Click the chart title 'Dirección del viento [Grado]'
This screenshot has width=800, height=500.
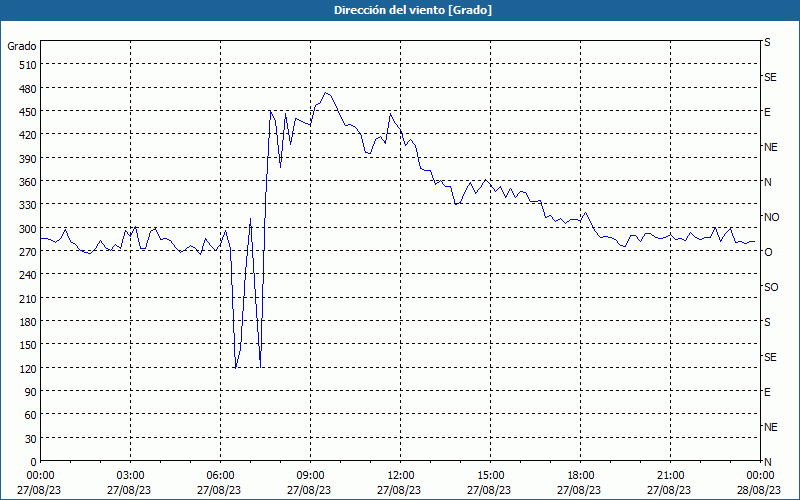tap(413, 10)
